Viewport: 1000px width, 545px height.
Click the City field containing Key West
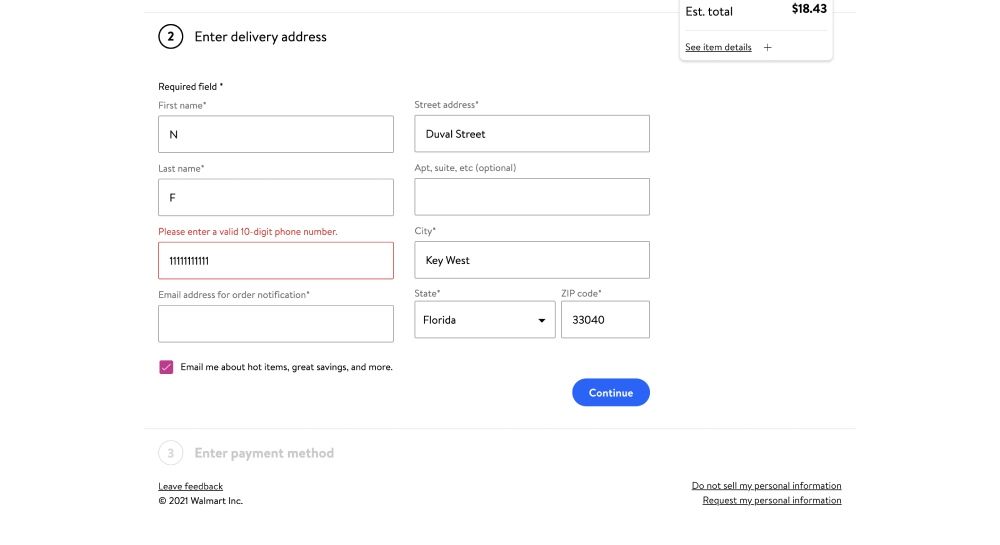[x=532, y=260]
